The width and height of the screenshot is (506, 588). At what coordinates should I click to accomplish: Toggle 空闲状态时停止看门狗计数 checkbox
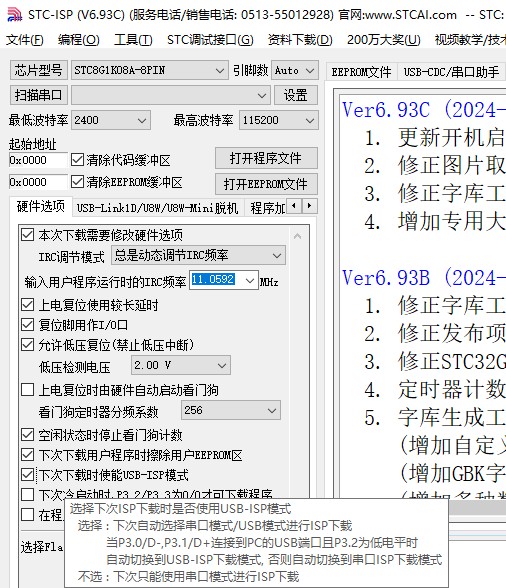point(27,435)
